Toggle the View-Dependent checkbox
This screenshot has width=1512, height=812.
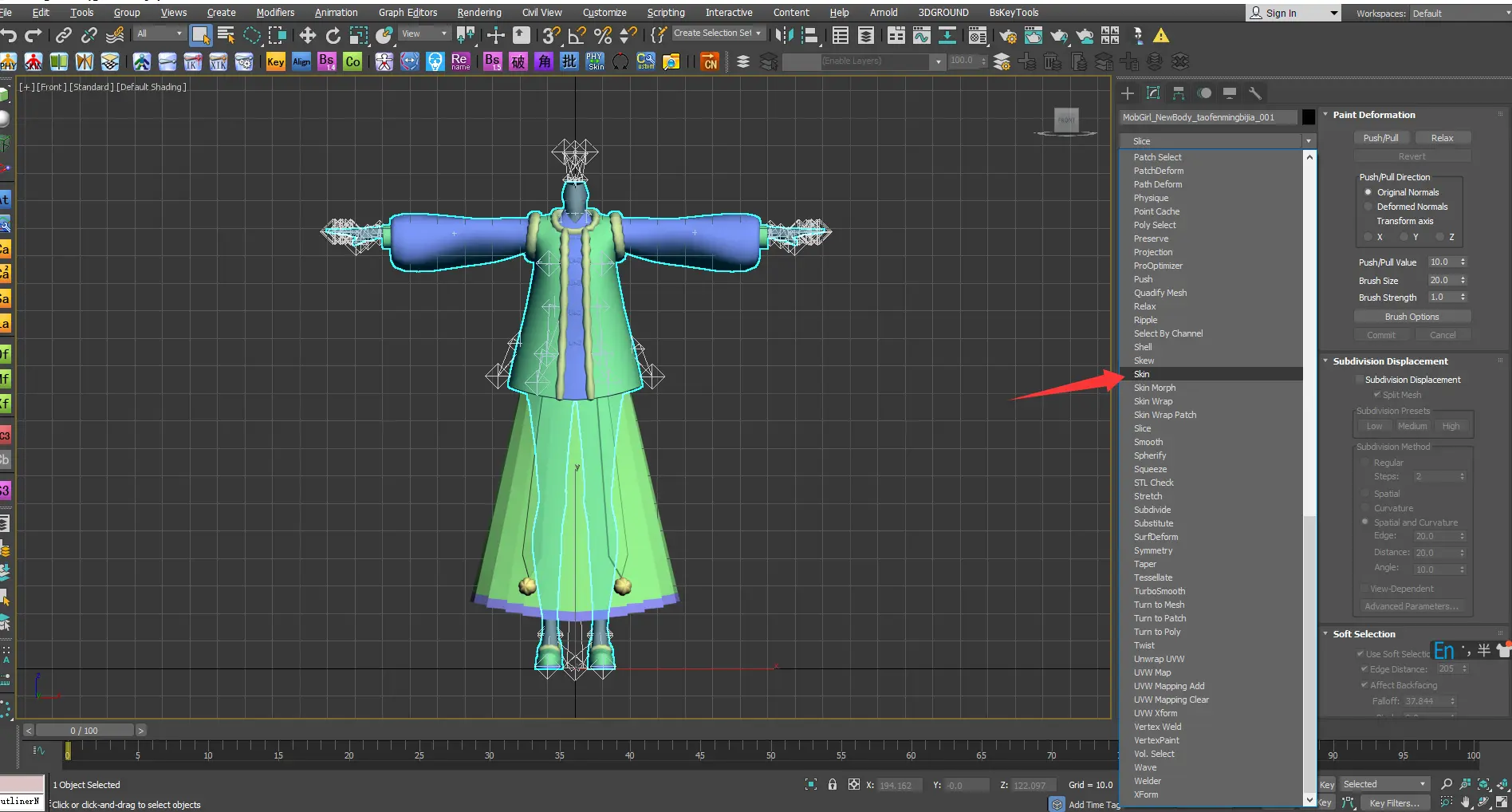click(1364, 589)
